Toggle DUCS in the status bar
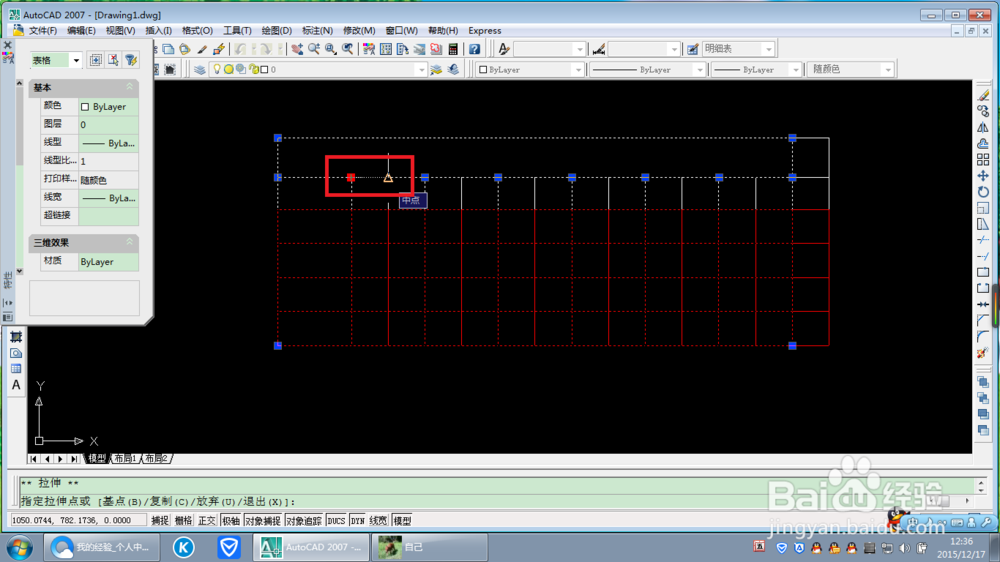This screenshot has height=562, width=1000. (x=336, y=521)
